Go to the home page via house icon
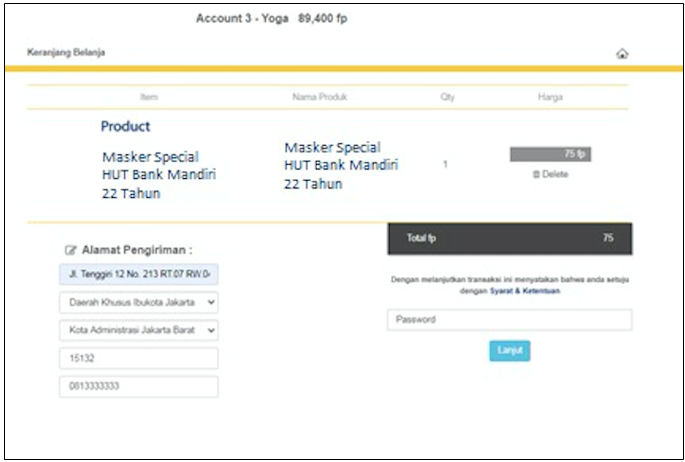This screenshot has height=462, width=685. [622, 54]
